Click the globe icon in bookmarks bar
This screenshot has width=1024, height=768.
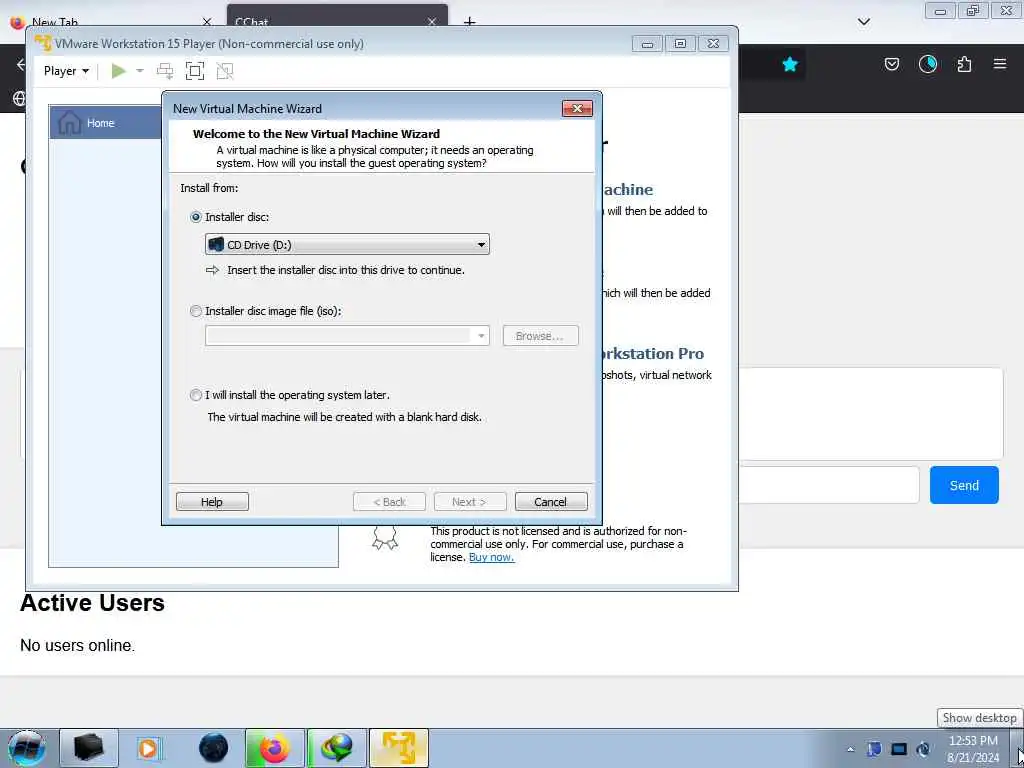19,98
